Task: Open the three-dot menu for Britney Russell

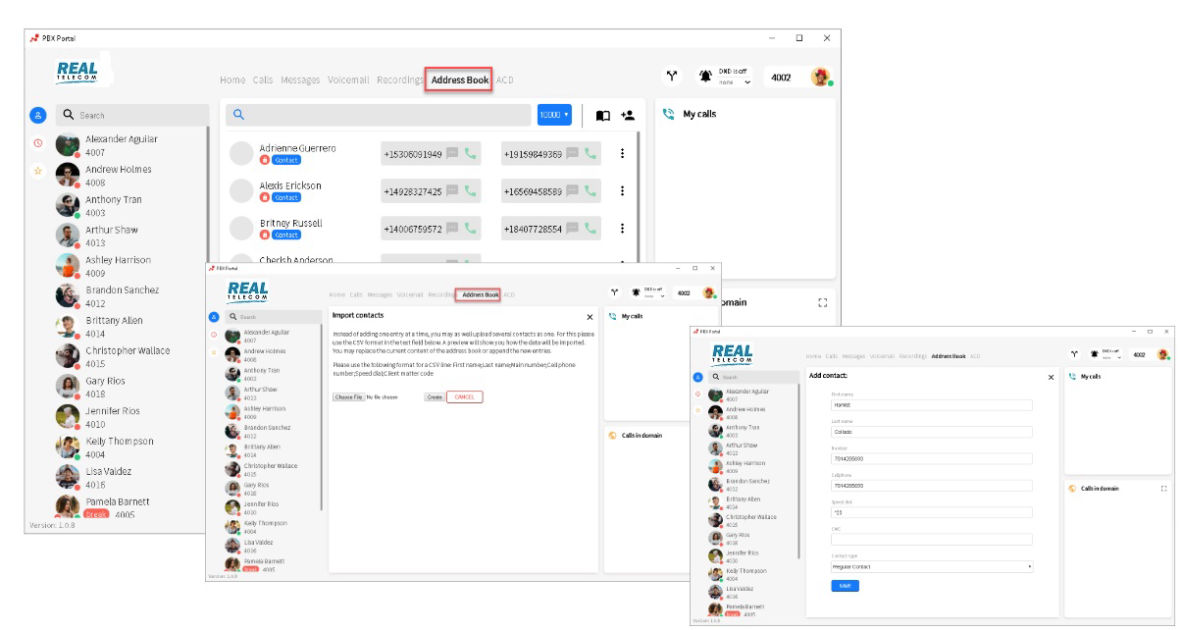Action: click(622, 228)
